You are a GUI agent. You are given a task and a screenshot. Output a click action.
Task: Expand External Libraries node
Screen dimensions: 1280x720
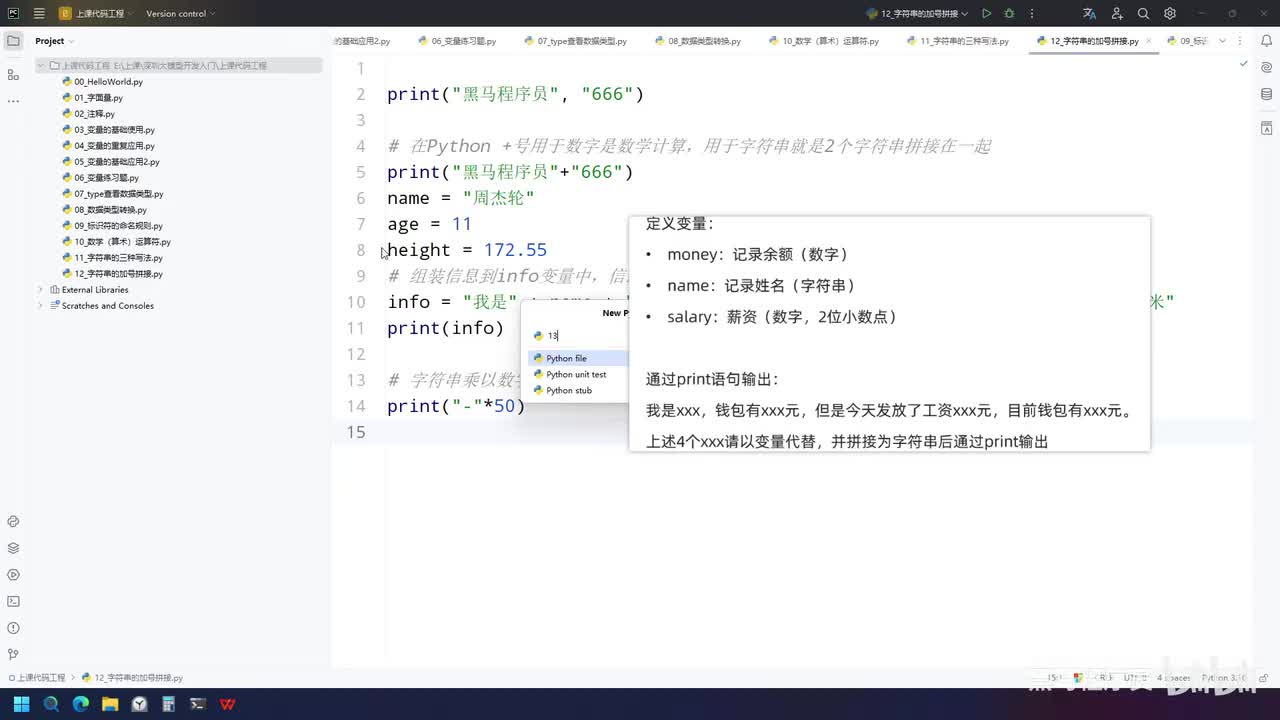coord(41,290)
